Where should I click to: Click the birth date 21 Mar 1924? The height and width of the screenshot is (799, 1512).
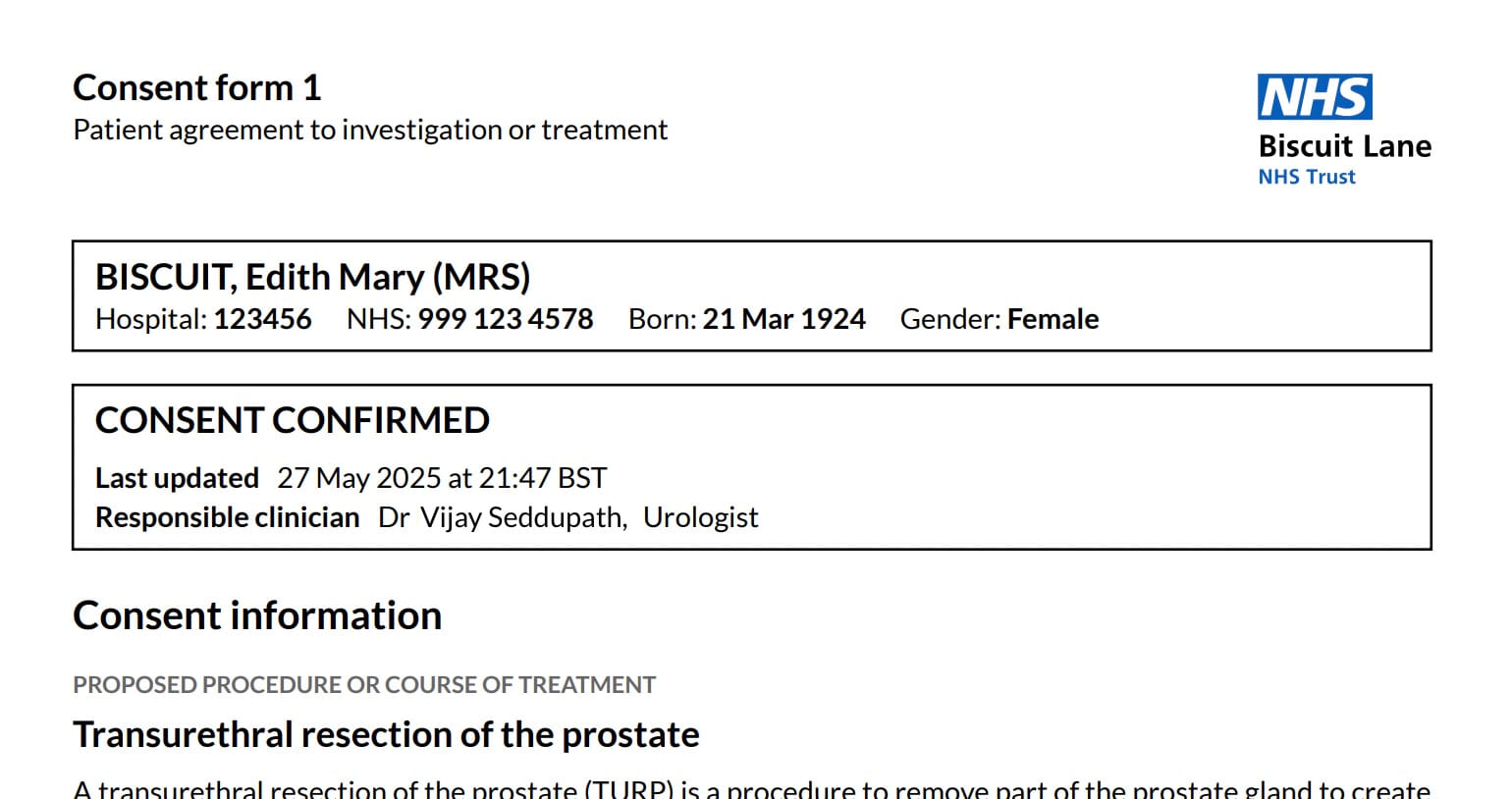783,319
